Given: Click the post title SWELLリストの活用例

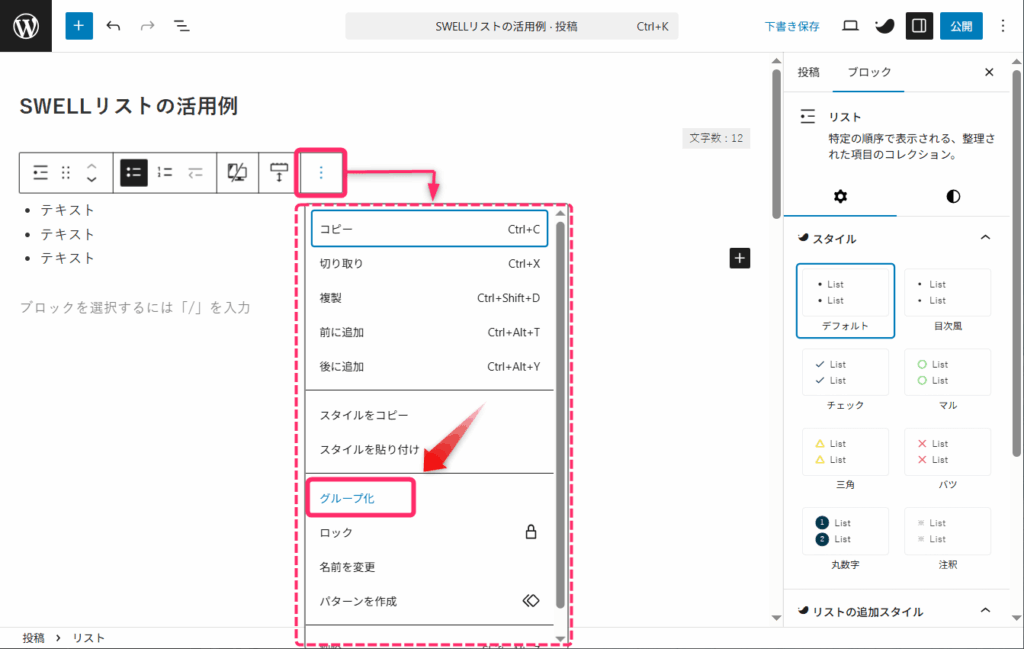Looking at the screenshot, I should pos(129,106).
